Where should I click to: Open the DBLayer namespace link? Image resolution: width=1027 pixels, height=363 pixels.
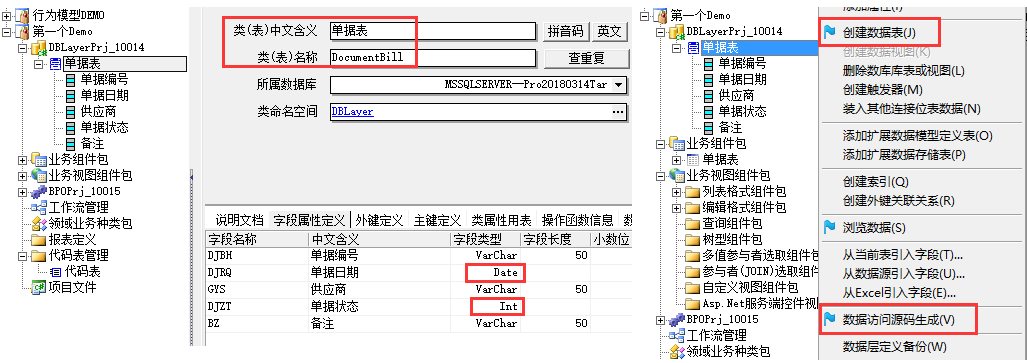[x=352, y=111]
